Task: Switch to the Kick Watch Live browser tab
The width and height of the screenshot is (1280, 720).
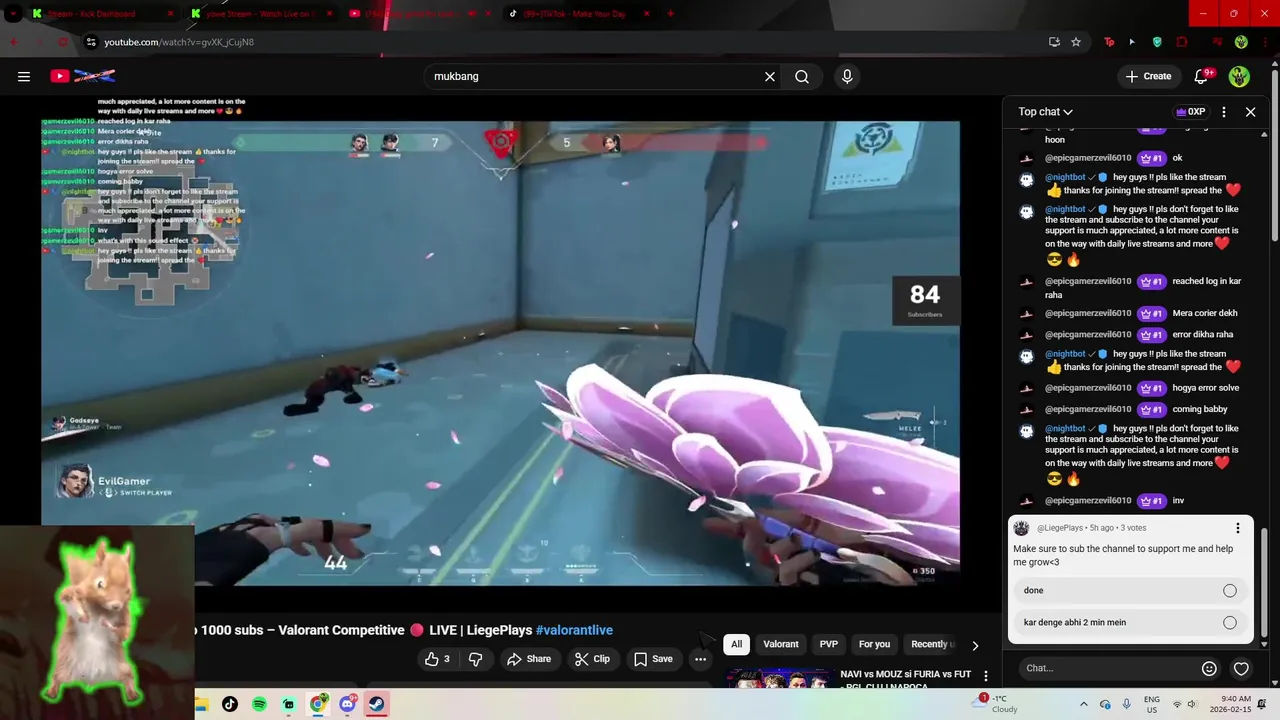Action: tap(260, 14)
